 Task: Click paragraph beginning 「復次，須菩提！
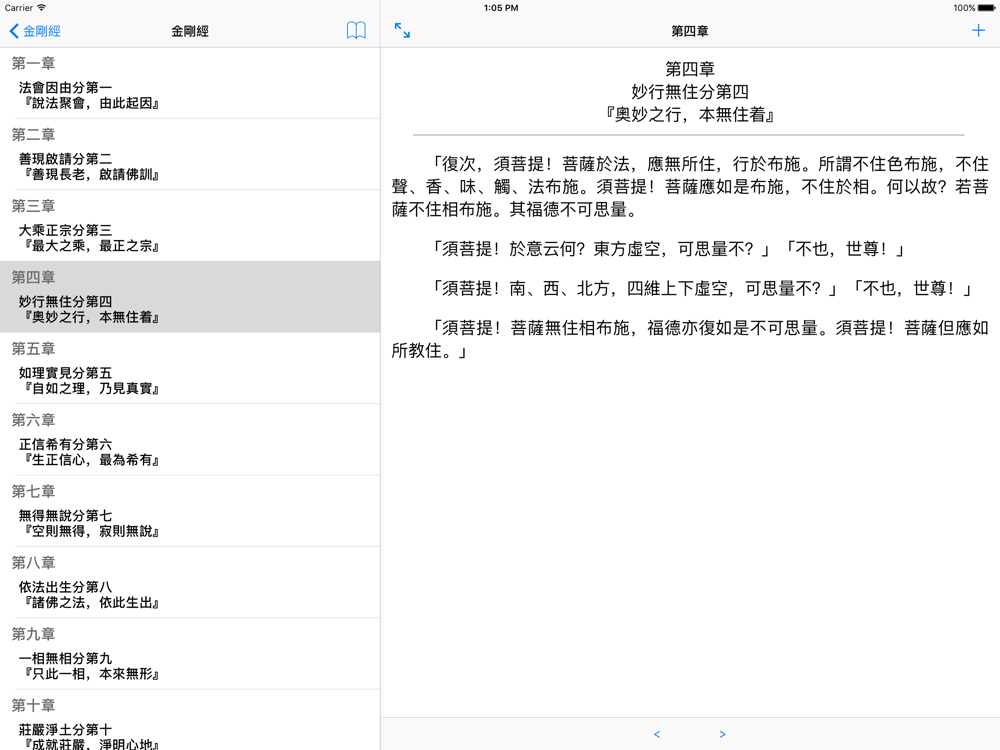[x=689, y=187]
